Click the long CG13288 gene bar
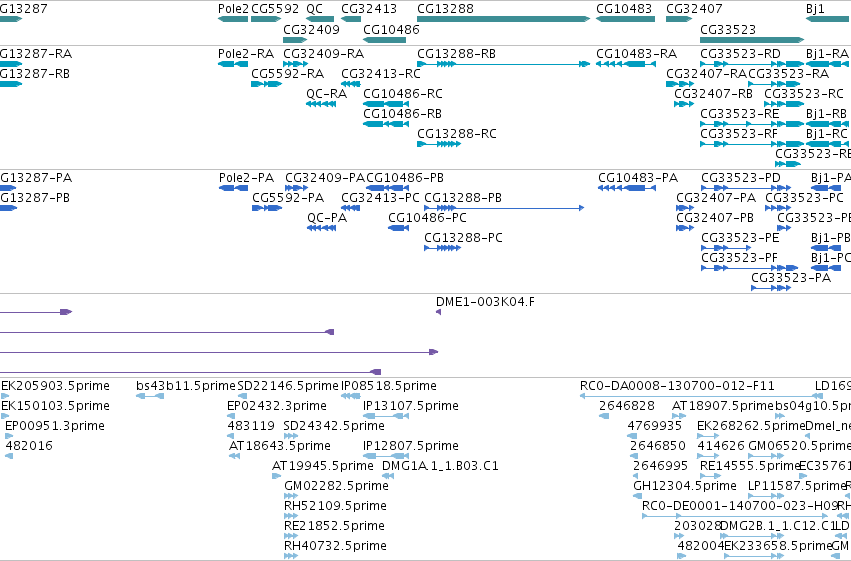The image size is (851, 561). tap(503, 19)
